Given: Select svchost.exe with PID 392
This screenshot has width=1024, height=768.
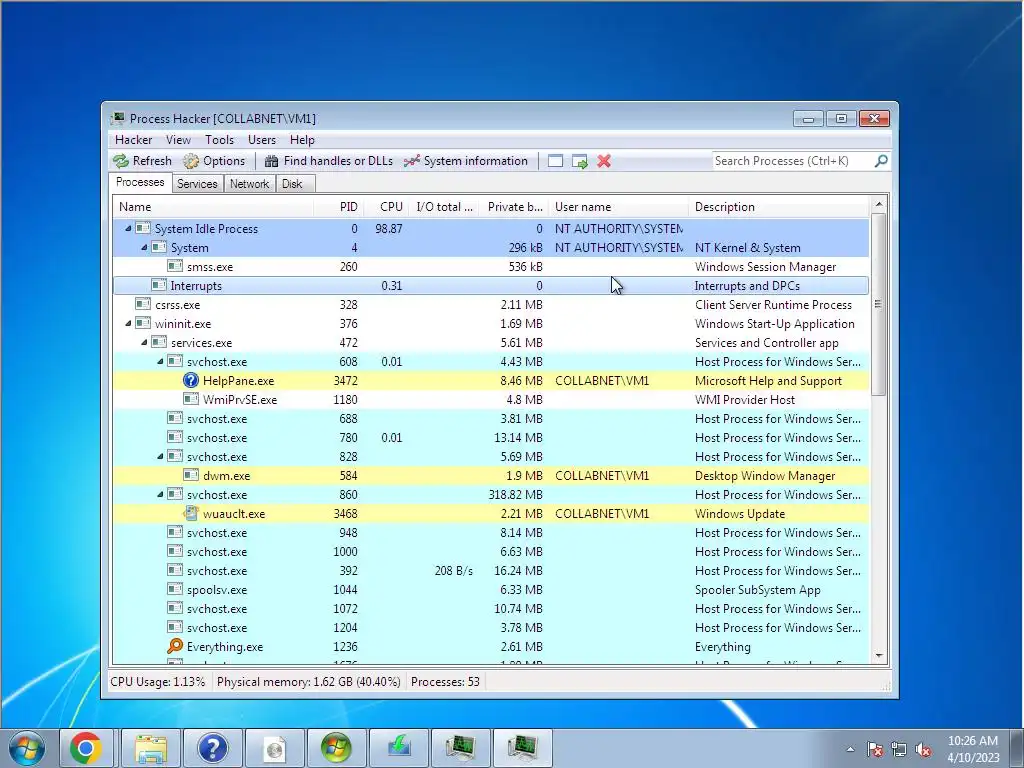Looking at the screenshot, I should click(x=491, y=570).
